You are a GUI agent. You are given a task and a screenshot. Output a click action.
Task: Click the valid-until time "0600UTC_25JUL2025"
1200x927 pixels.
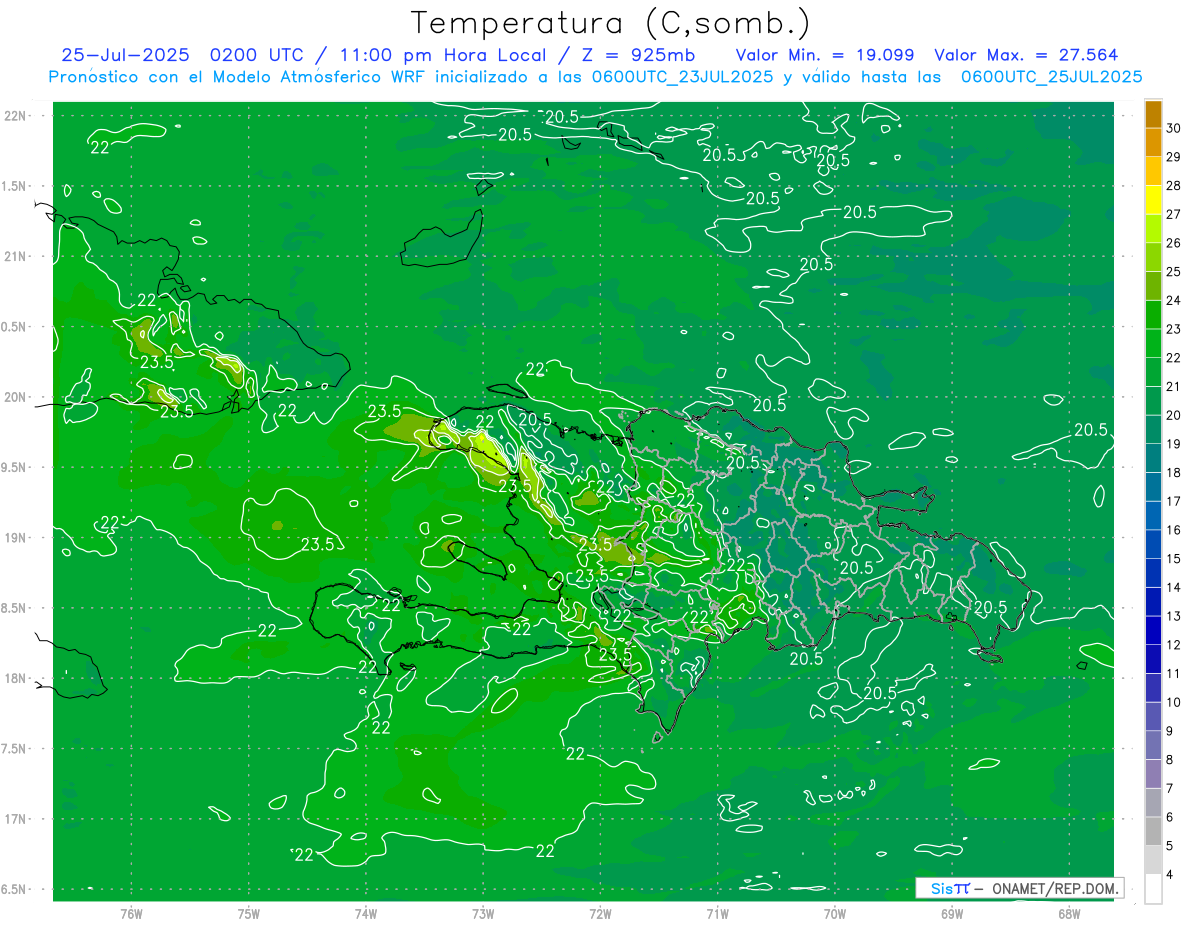click(x=1052, y=77)
